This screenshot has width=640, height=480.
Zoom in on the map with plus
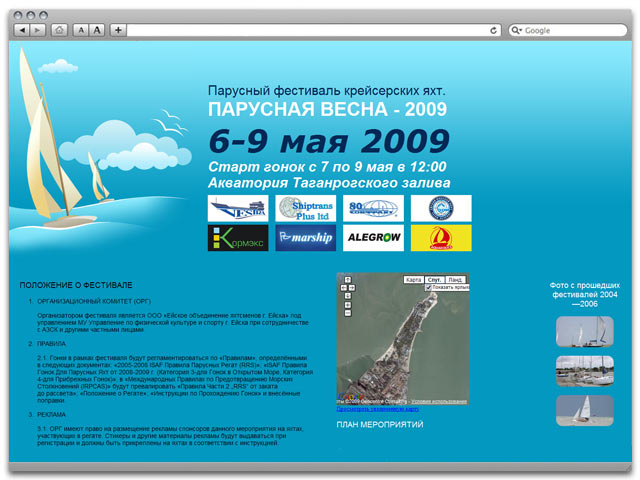pos(348,305)
